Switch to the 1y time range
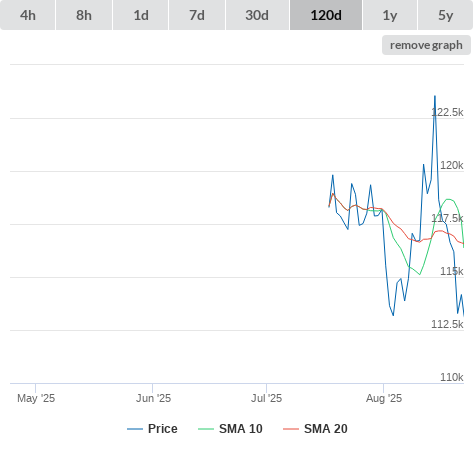Viewport: 474px width, 455px height. pyautogui.click(x=390, y=15)
